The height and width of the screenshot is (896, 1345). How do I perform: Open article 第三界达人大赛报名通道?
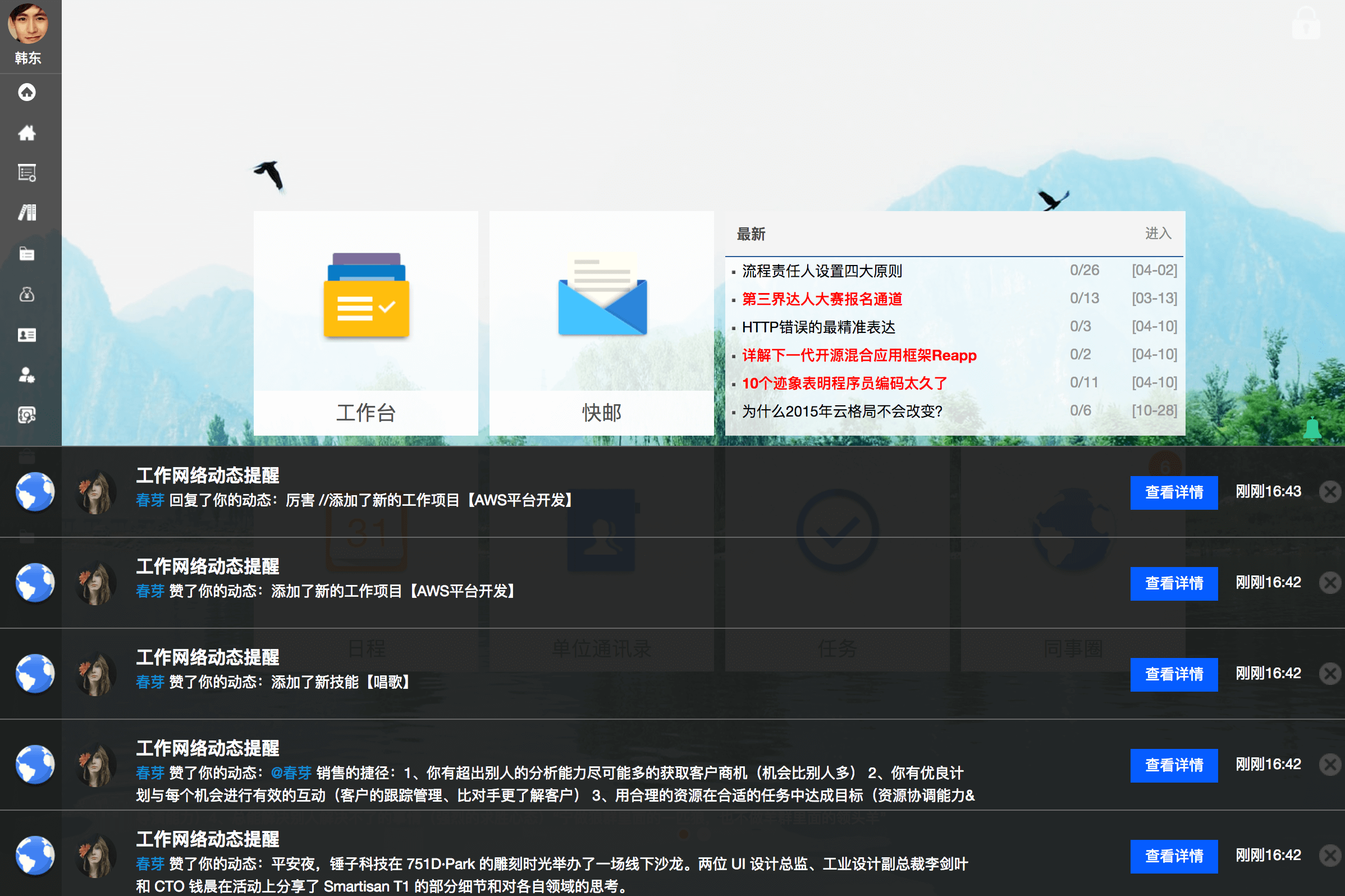click(822, 298)
